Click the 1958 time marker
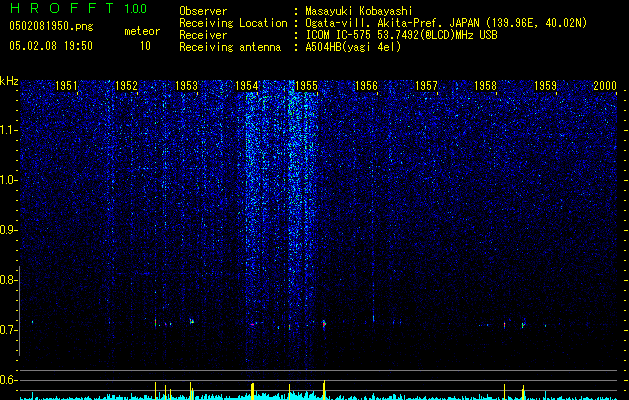Viewport: 629px width, 400px height. click(x=485, y=86)
